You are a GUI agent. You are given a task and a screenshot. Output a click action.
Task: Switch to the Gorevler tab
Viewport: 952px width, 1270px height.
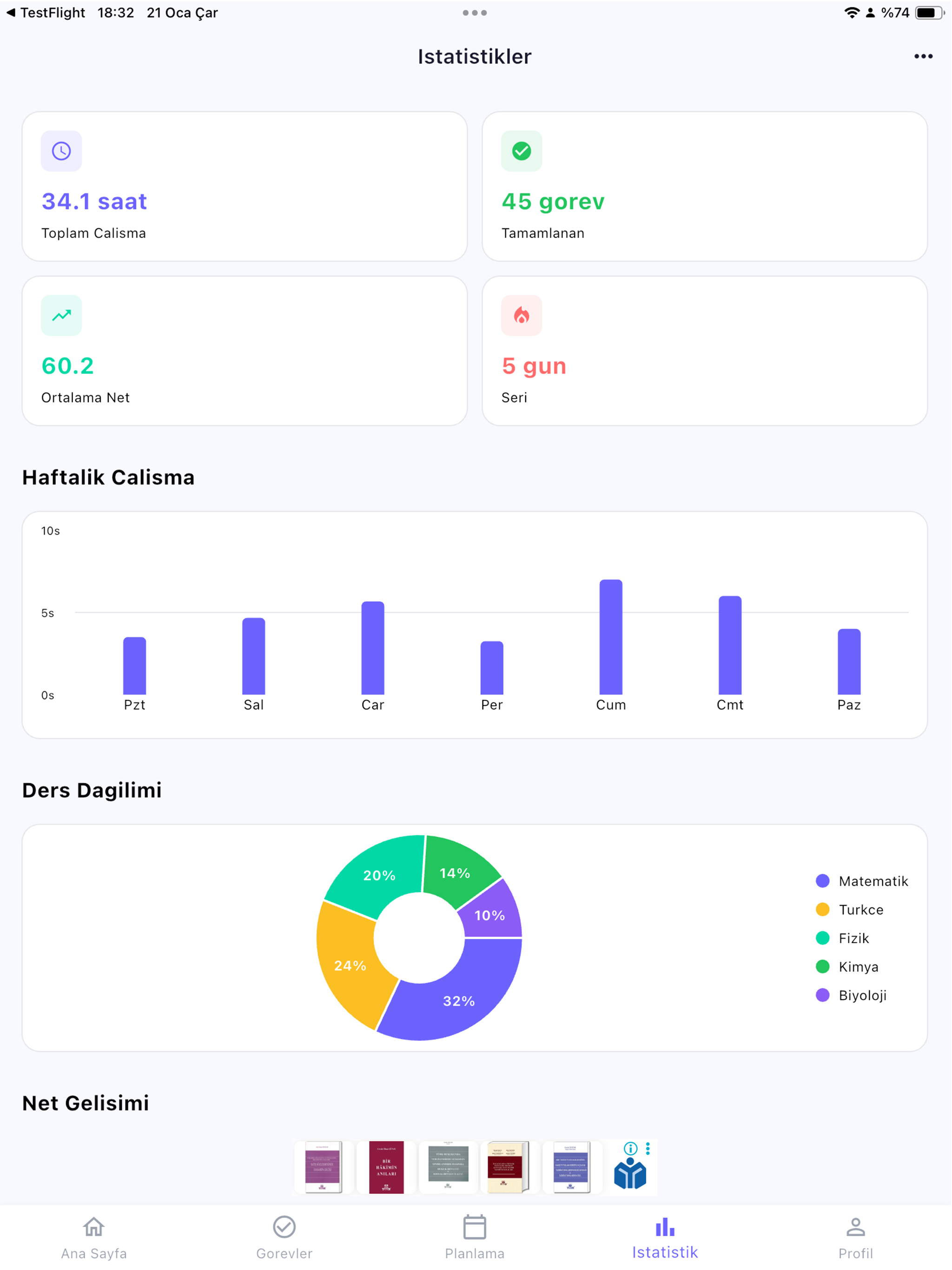(284, 1238)
